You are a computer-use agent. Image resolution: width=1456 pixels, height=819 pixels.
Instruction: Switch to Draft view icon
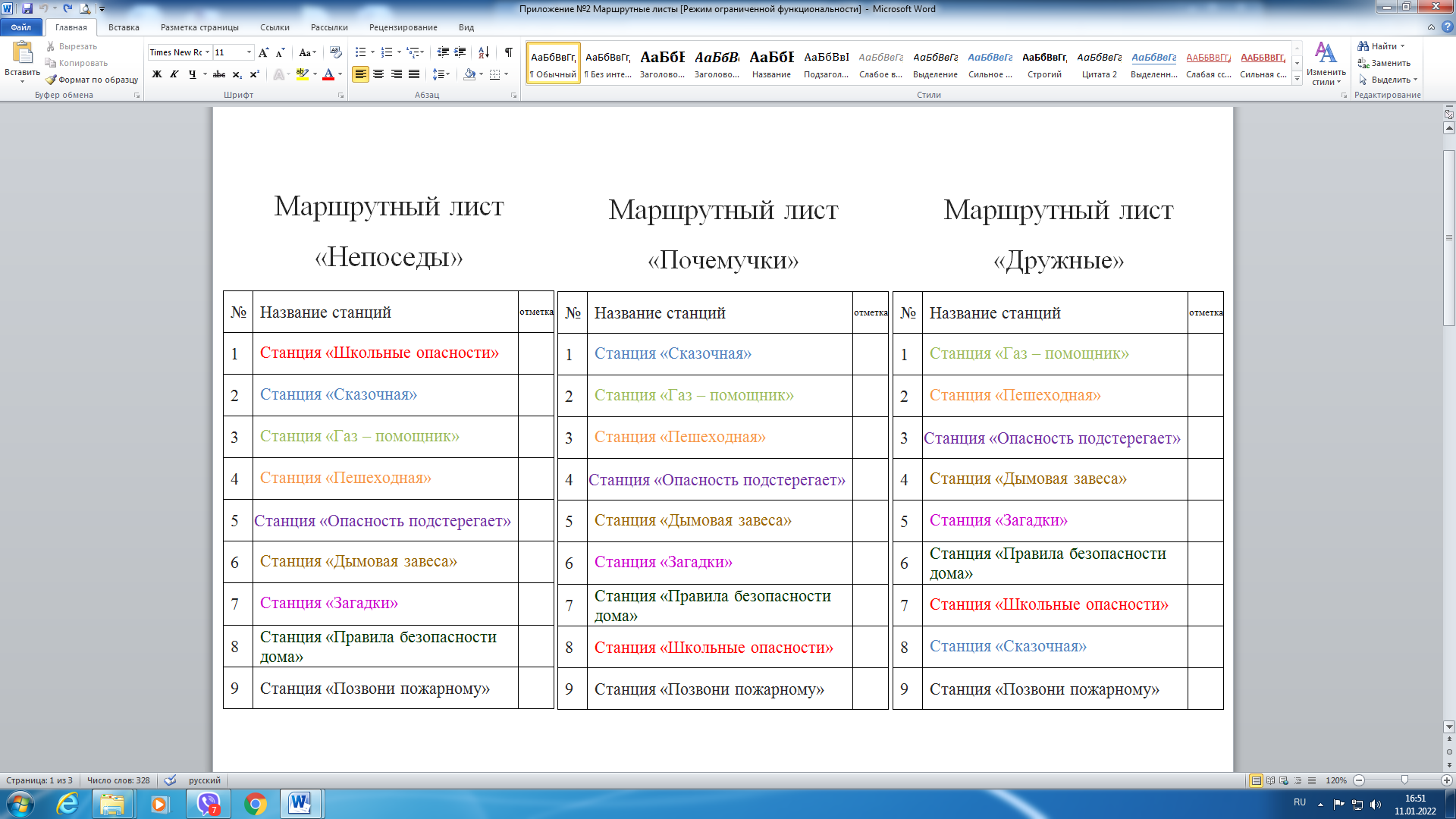click(x=1311, y=780)
